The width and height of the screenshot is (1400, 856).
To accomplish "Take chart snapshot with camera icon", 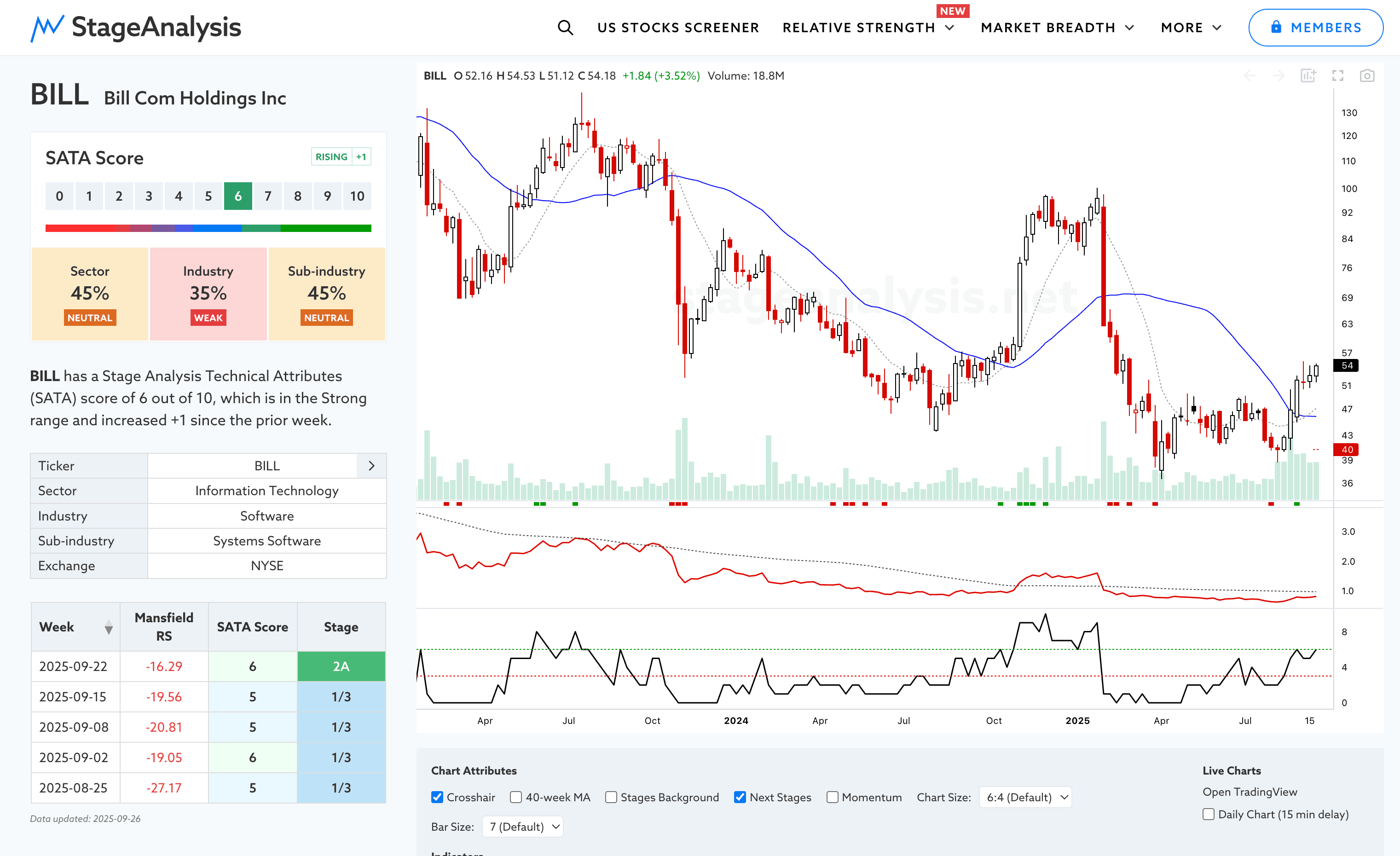I will 1367,75.
